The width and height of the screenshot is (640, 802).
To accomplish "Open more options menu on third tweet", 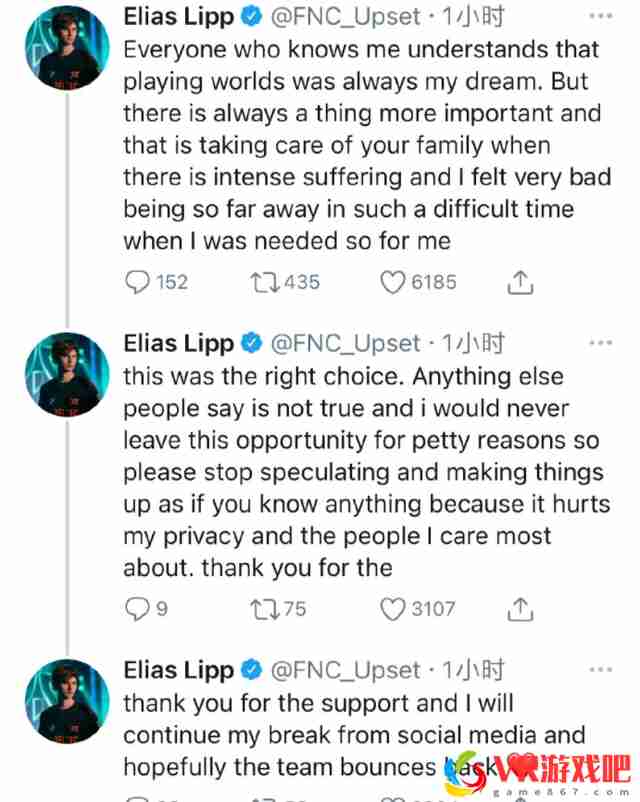I will (601, 670).
